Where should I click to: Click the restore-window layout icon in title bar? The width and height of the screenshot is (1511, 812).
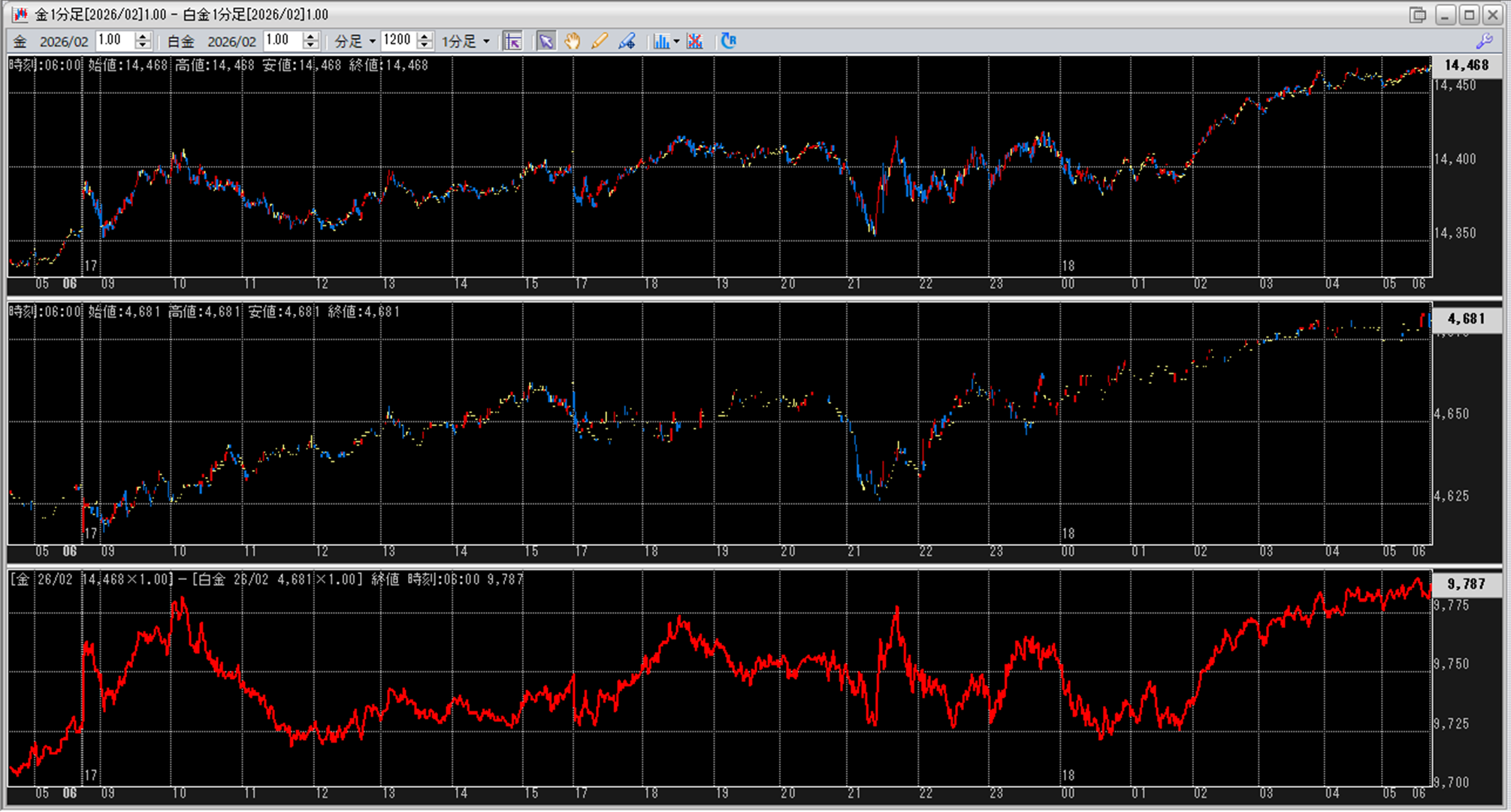click(1418, 14)
